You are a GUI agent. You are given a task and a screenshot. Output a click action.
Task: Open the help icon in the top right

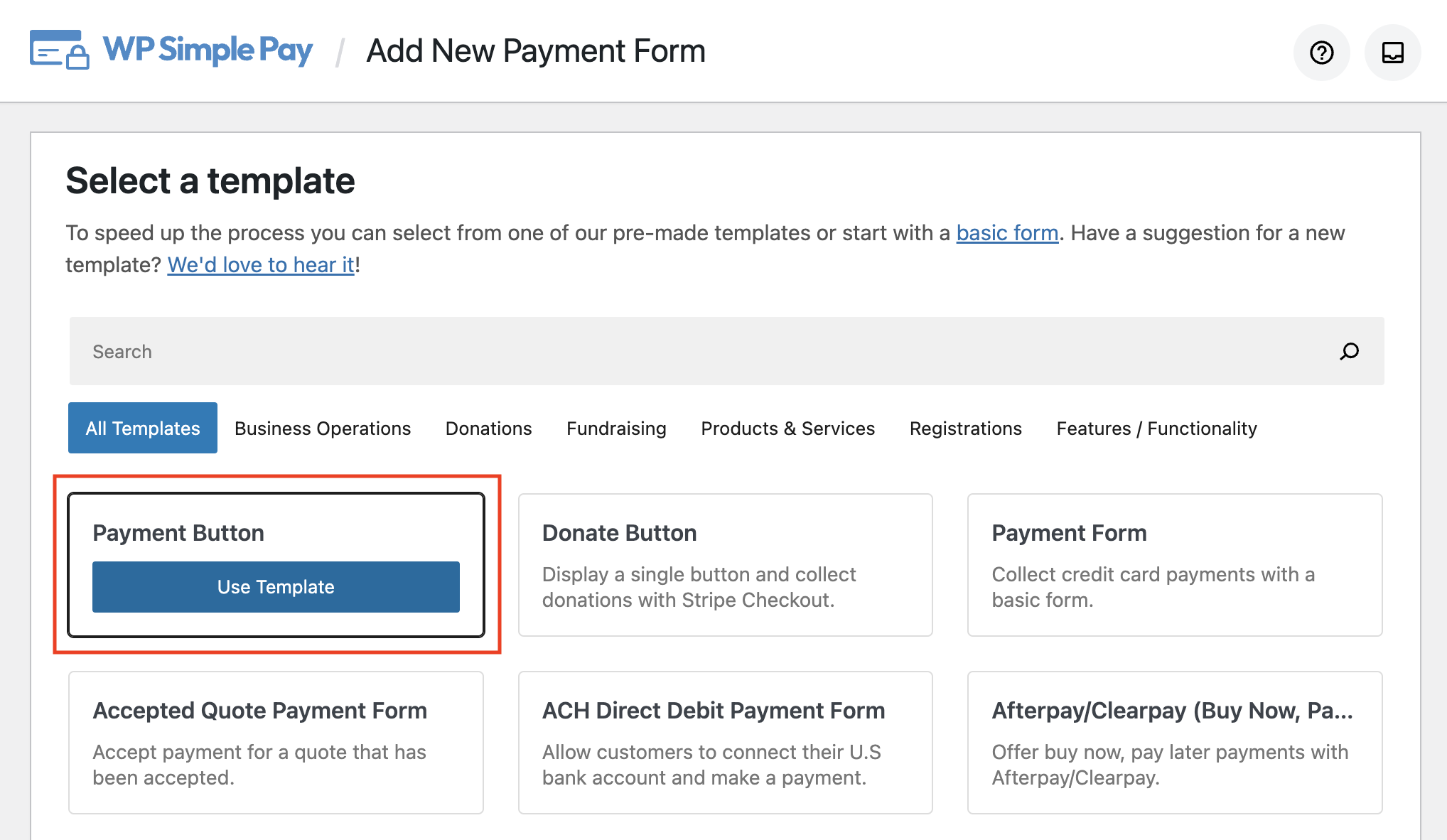click(1321, 52)
